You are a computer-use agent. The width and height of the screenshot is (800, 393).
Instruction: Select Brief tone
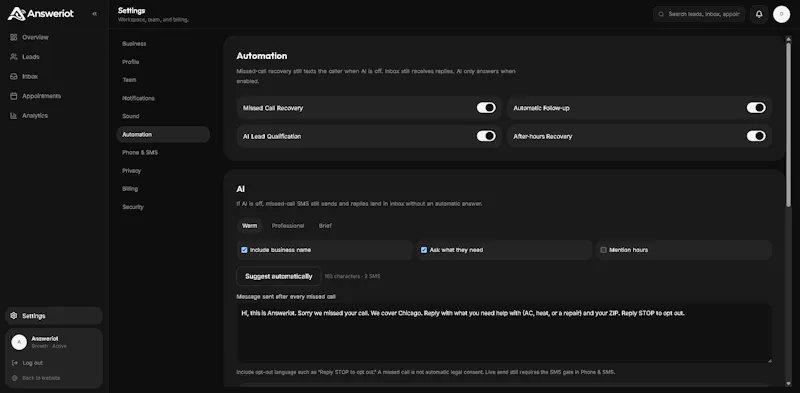pyautogui.click(x=325, y=226)
